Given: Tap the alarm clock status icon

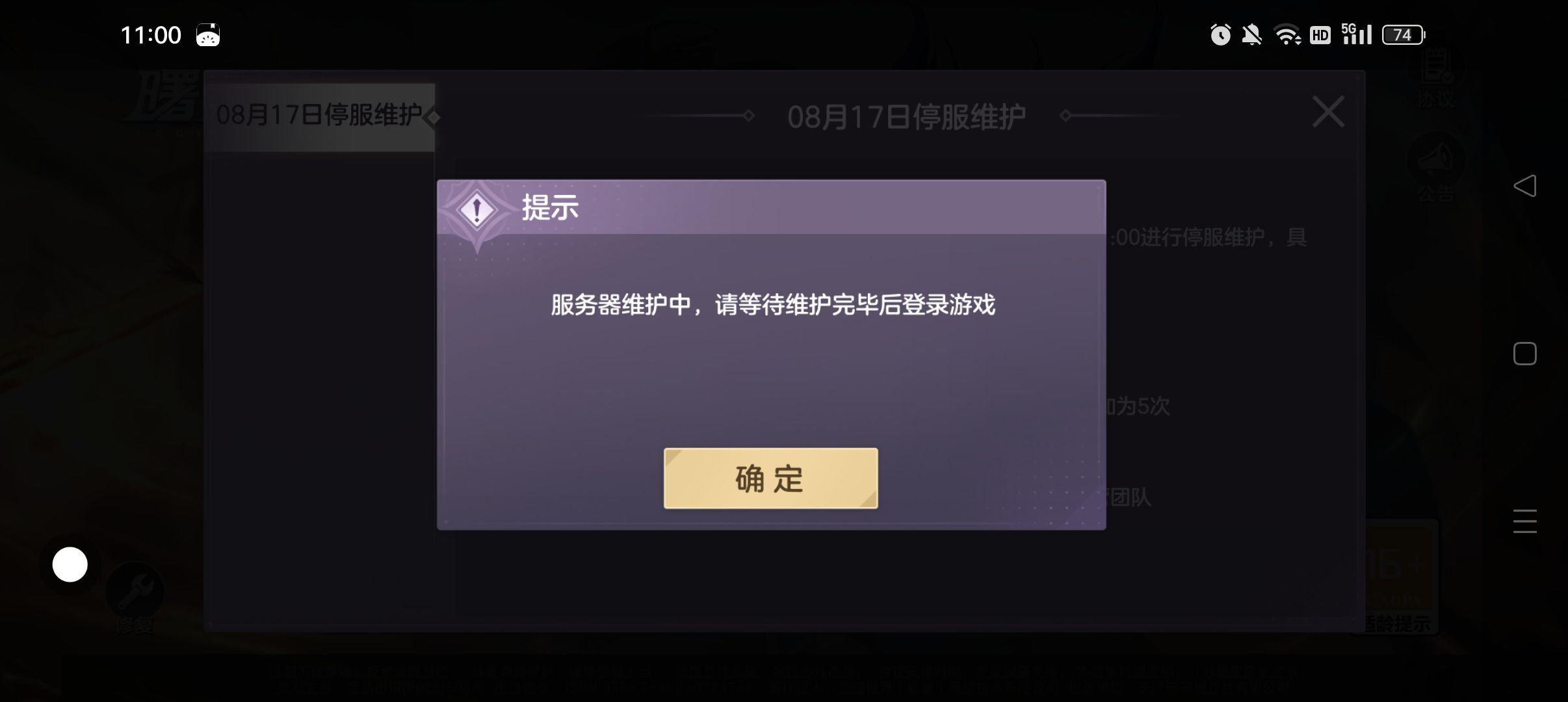Looking at the screenshot, I should (x=1220, y=34).
